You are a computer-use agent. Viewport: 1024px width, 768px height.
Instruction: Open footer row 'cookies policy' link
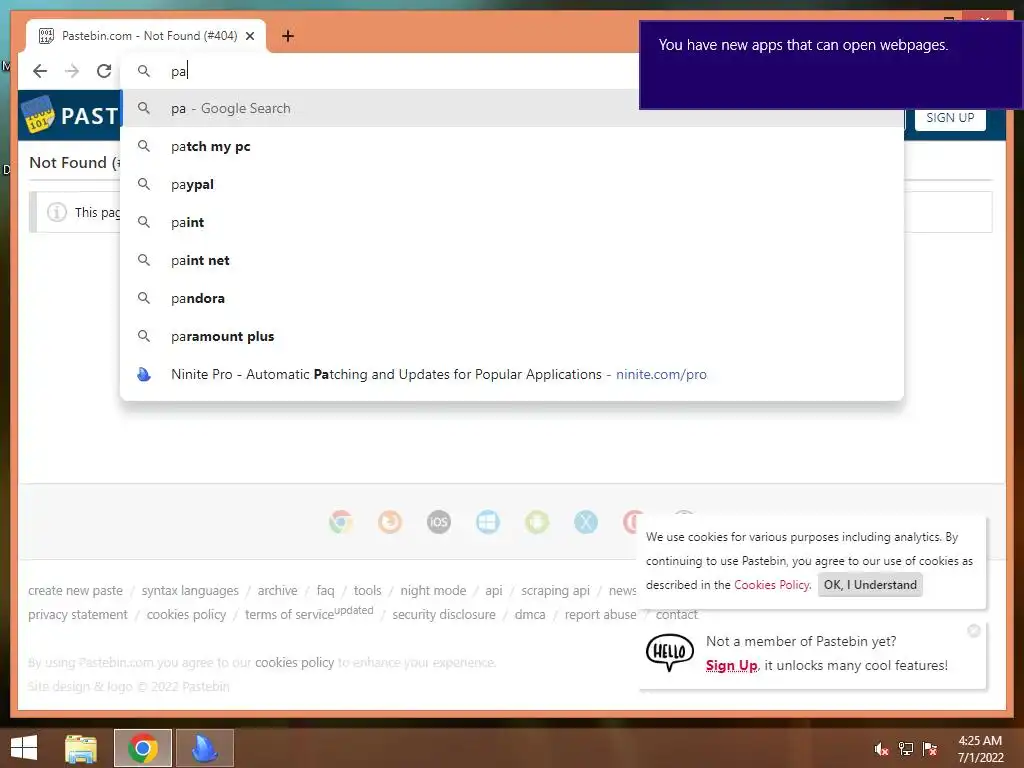[186, 615]
